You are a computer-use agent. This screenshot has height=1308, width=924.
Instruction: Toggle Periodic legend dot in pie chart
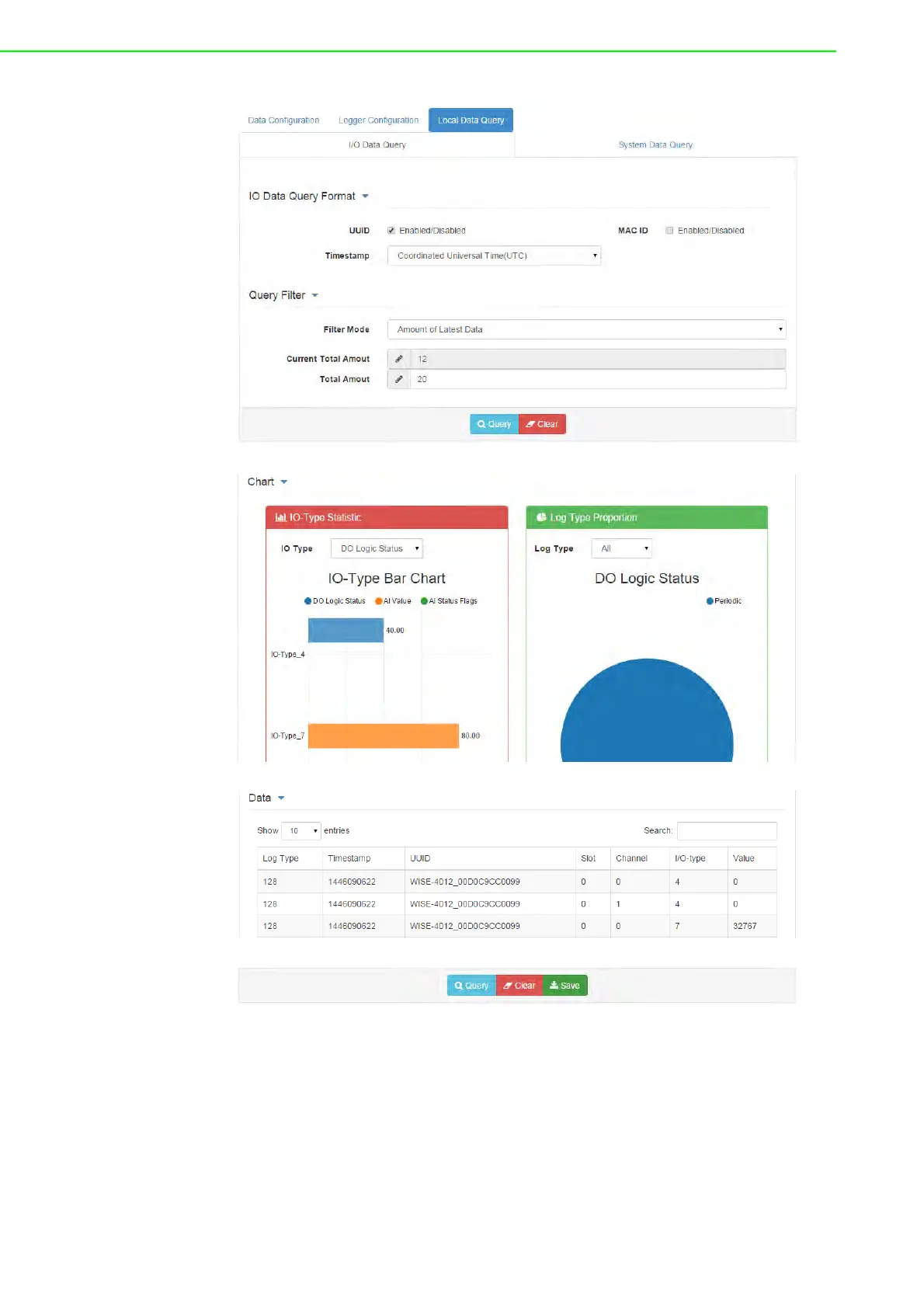710,601
